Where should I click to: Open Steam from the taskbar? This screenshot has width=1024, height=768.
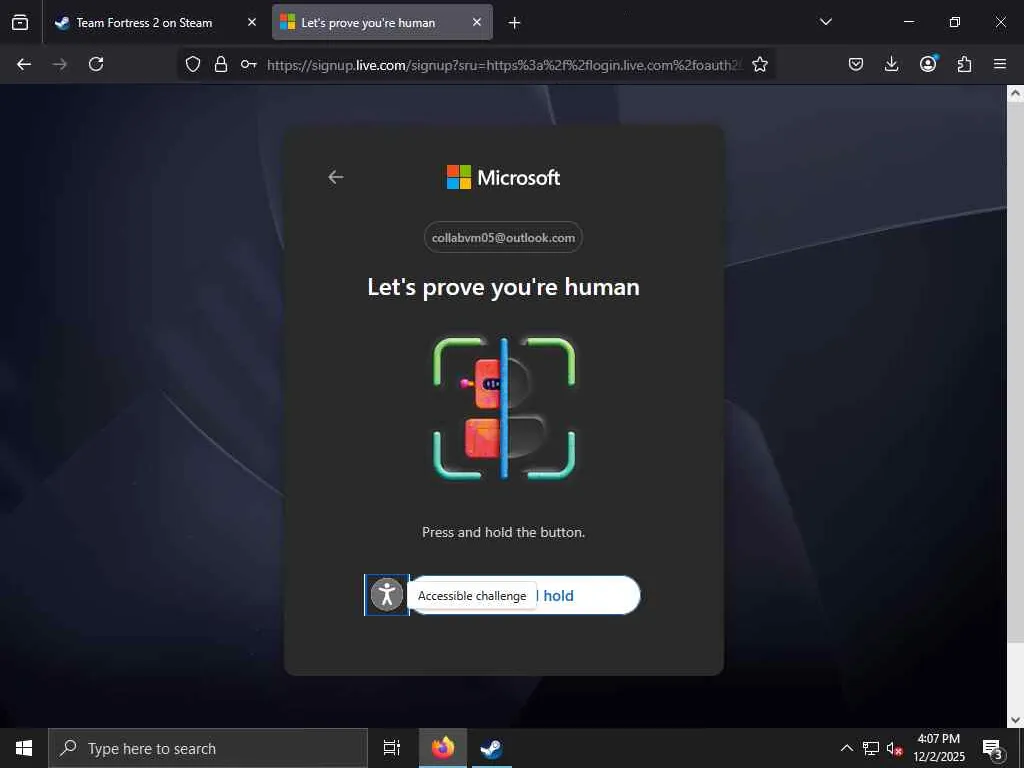click(491, 748)
